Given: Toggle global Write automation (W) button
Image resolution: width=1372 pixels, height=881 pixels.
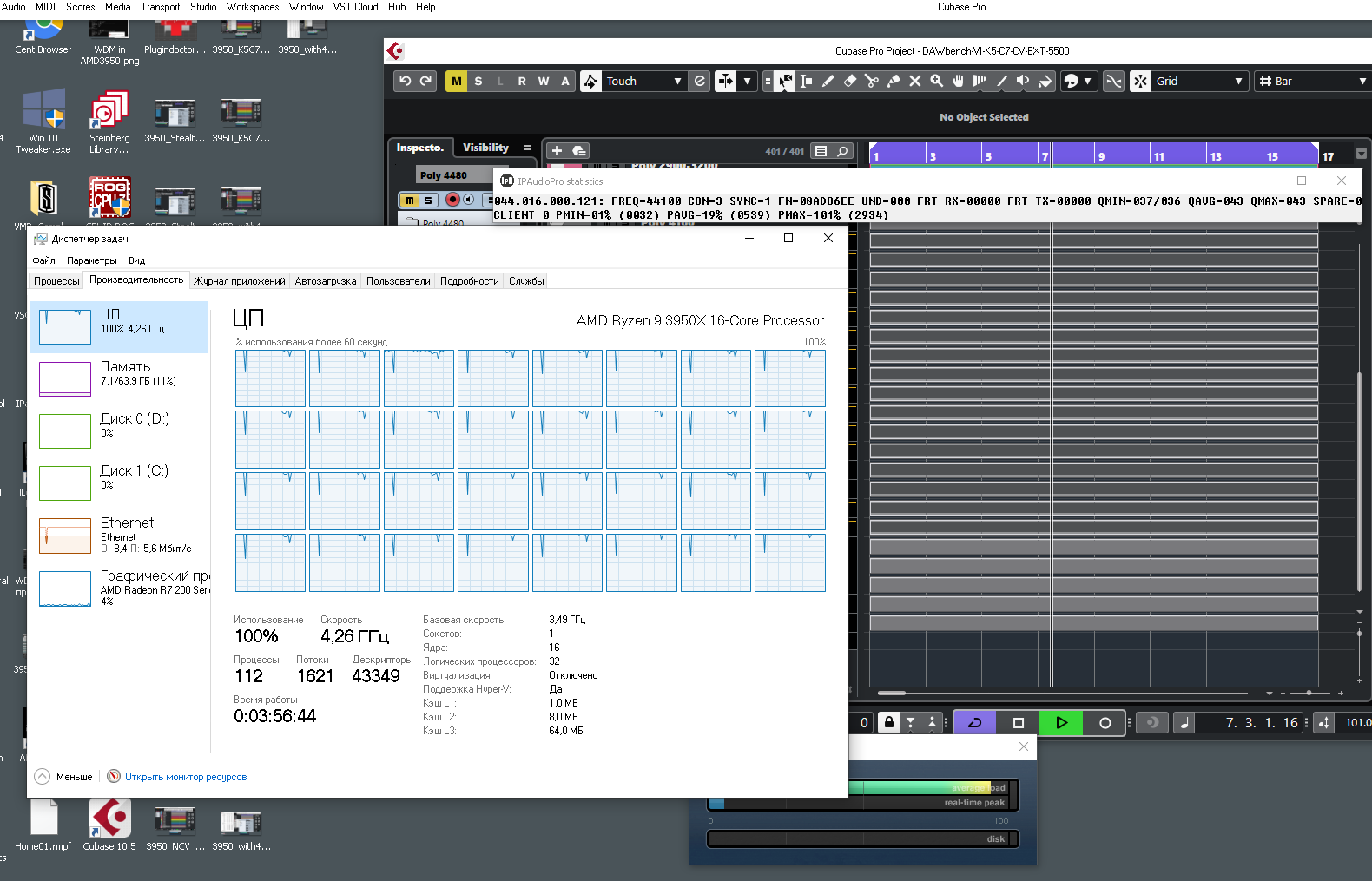Looking at the screenshot, I should (x=544, y=81).
